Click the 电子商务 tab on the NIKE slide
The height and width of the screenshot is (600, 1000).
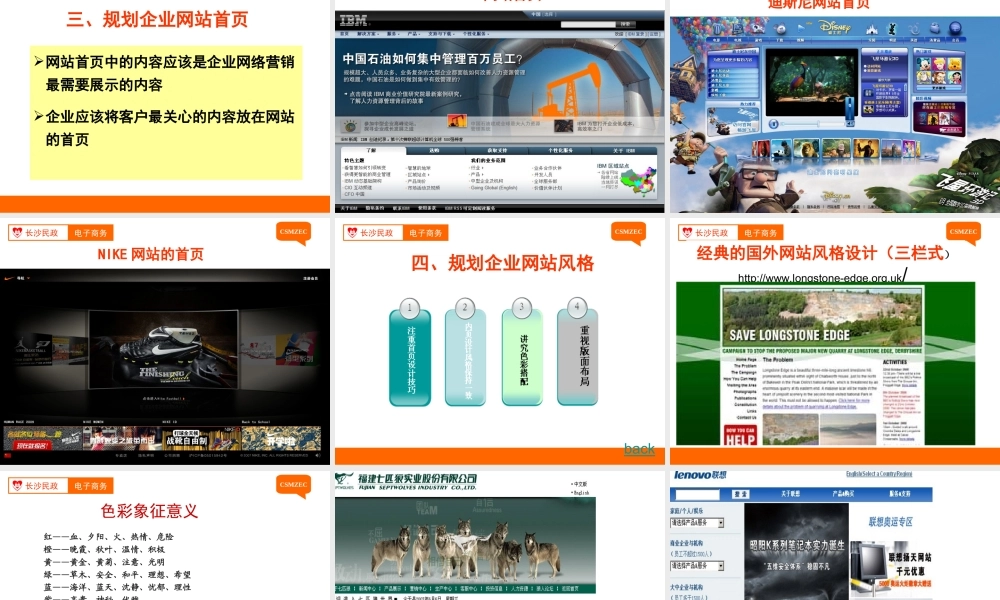coord(92,233)
